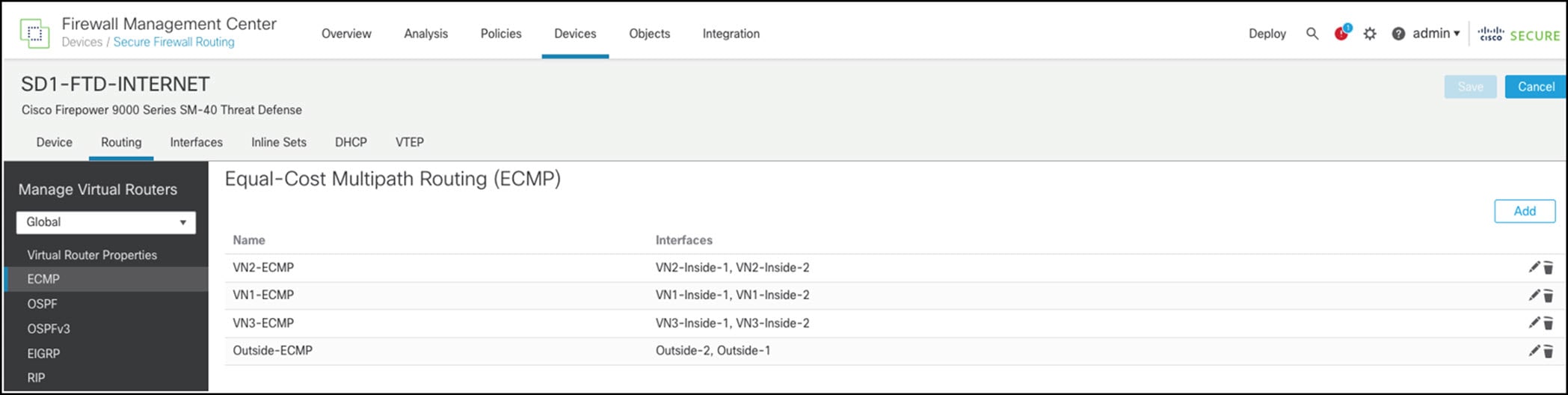
Task: Open the Global virtual router dropdown
Action: click(106, 222)
